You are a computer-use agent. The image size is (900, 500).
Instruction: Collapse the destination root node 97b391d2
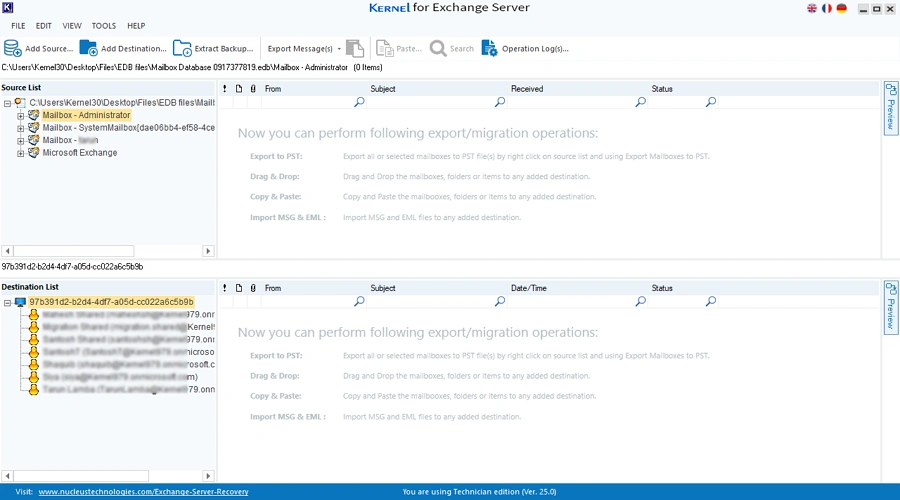7,301
